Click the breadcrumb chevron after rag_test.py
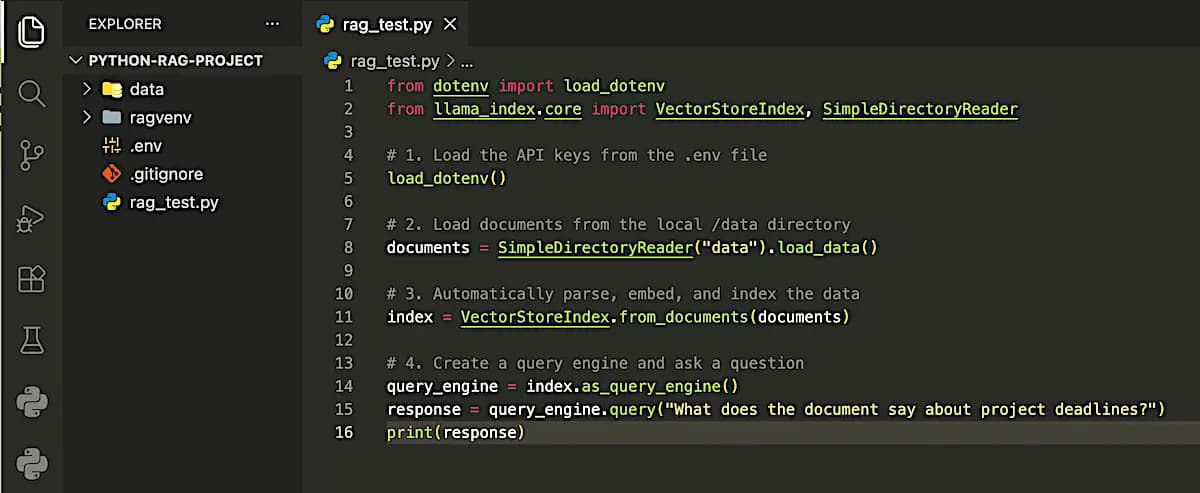This screenshot has height=493, width=1200. 451,62
